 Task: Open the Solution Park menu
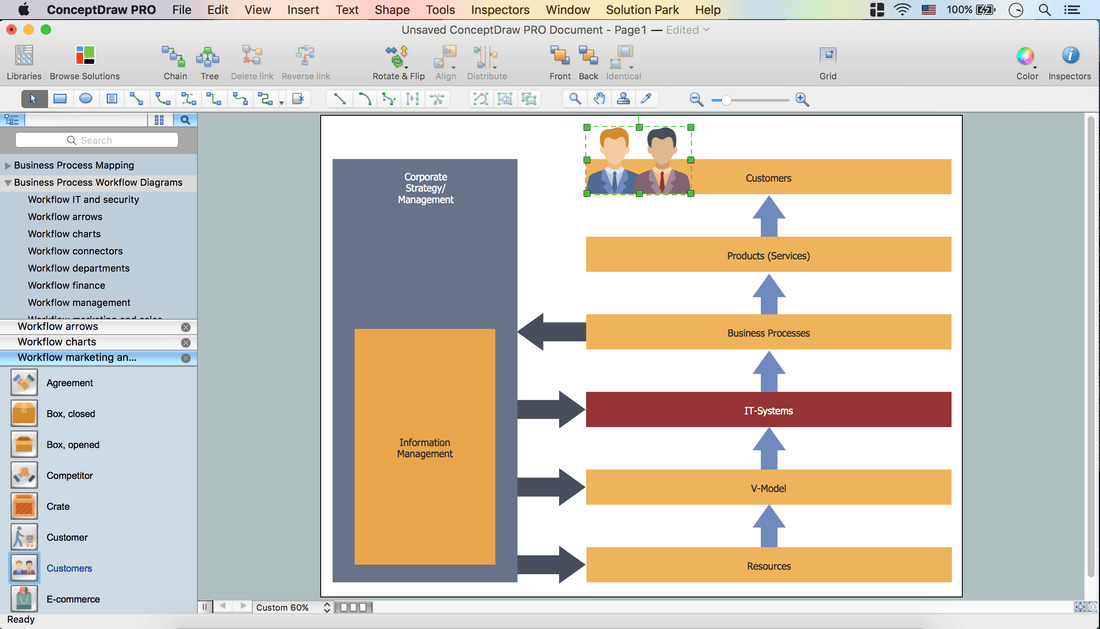click(x=642, y=10)
